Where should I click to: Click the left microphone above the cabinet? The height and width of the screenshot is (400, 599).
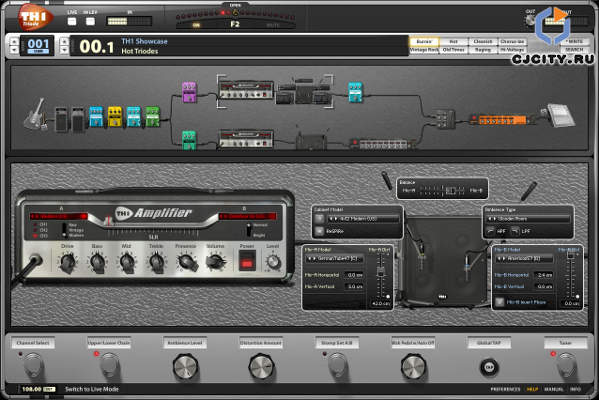point(387,180)
